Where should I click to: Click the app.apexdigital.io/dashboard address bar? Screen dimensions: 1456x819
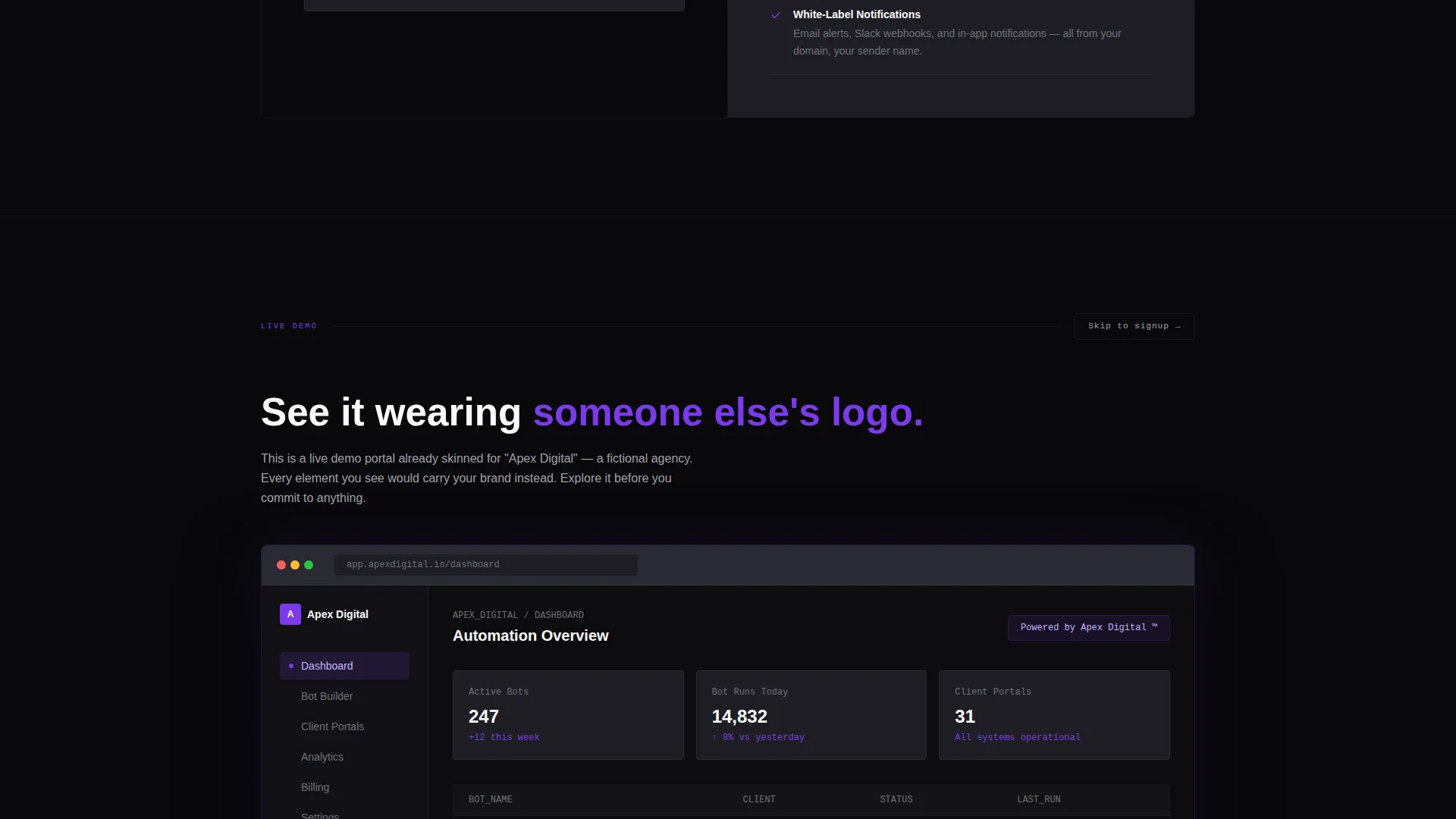[x=485, y=565]
